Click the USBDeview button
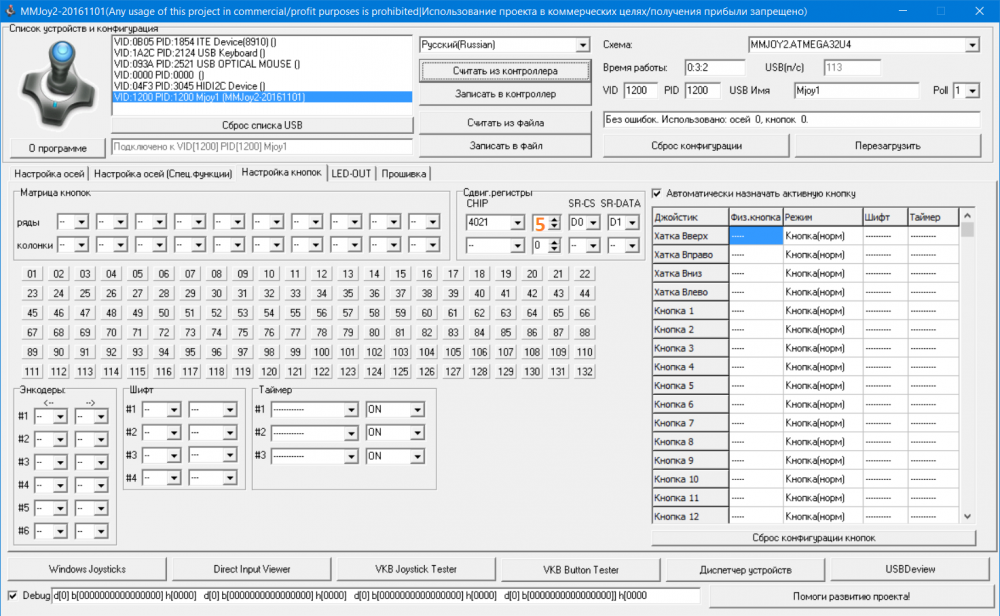The width and height of the screenshot is (1000, 616). [x=909, y=569]
